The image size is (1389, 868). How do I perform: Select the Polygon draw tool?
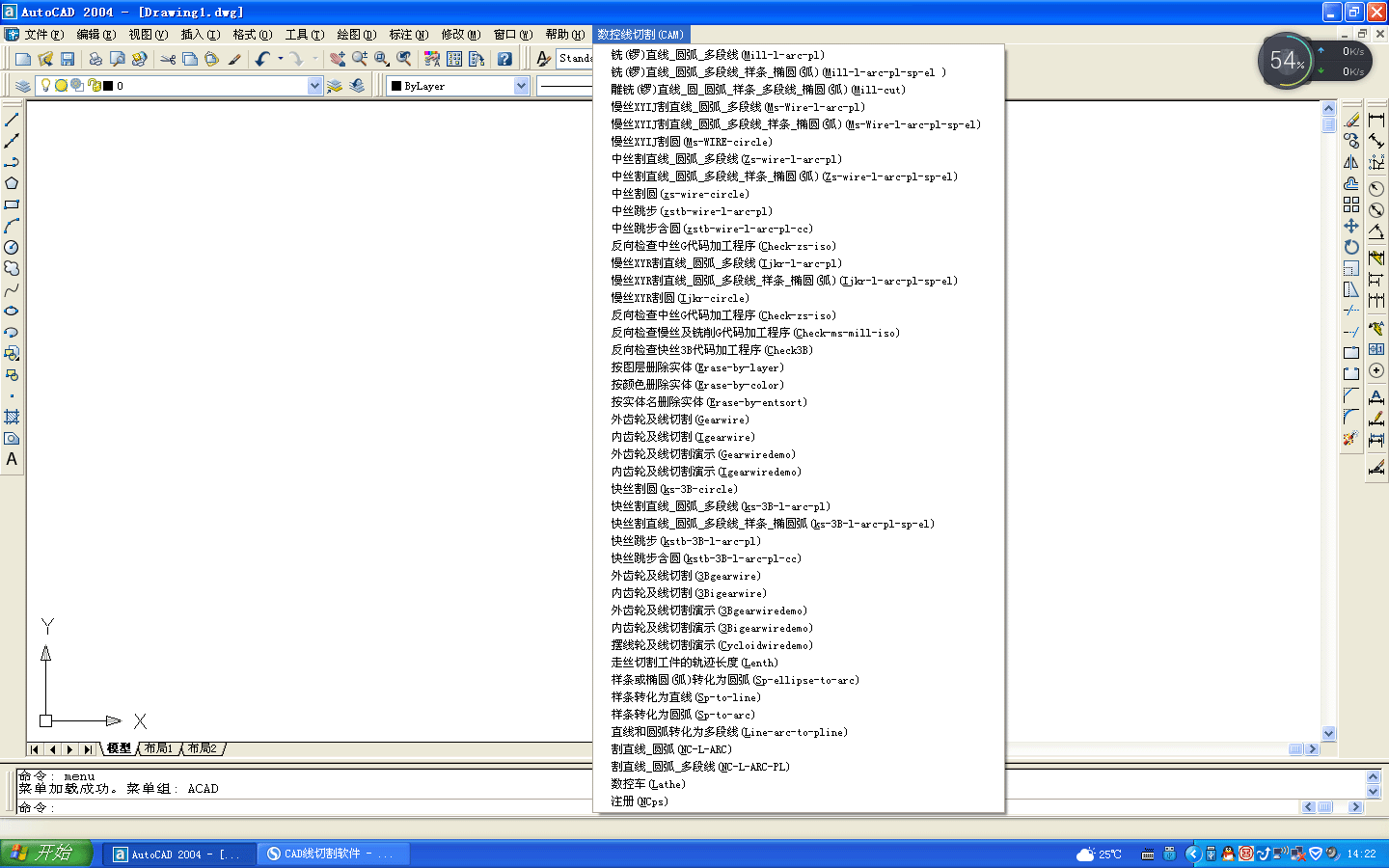[x=12, y=183]
